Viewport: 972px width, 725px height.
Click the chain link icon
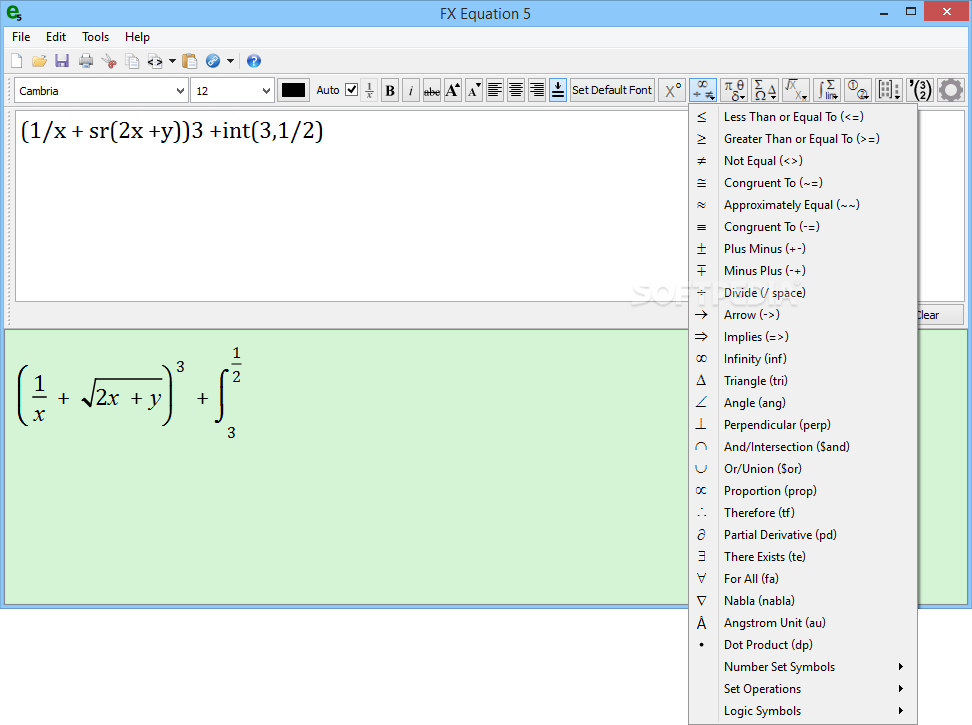213,61
